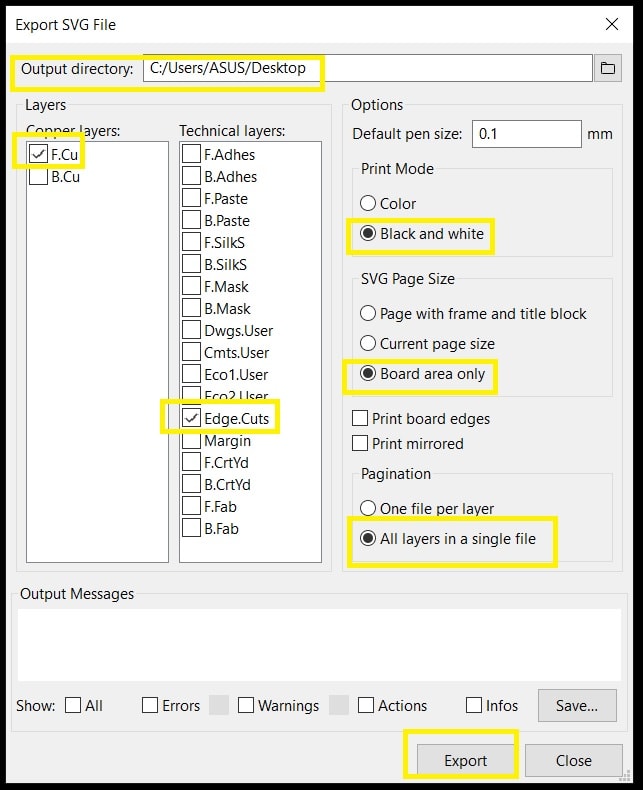
Task: Uncheck the F.Cu copper layer
Action: 39,154
